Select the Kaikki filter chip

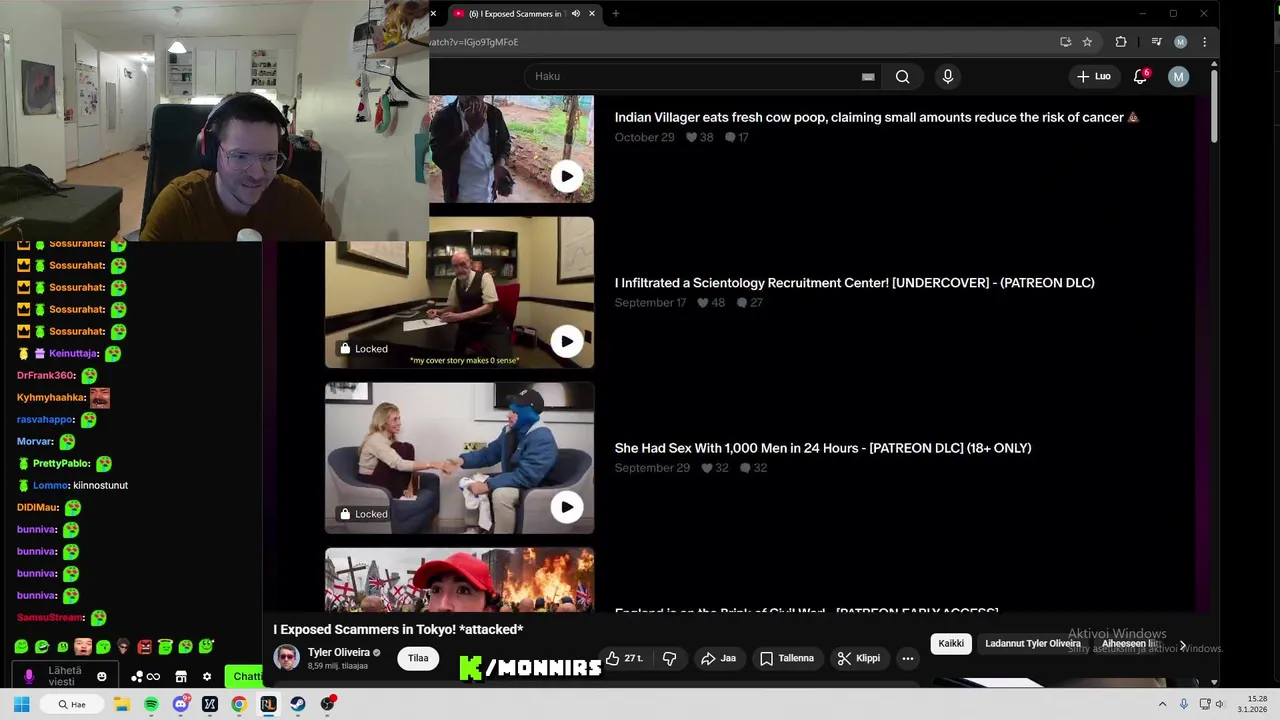pos(951,644)
